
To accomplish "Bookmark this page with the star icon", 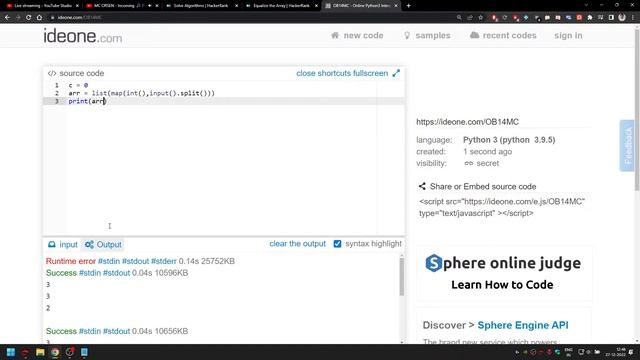I will 481,18.
